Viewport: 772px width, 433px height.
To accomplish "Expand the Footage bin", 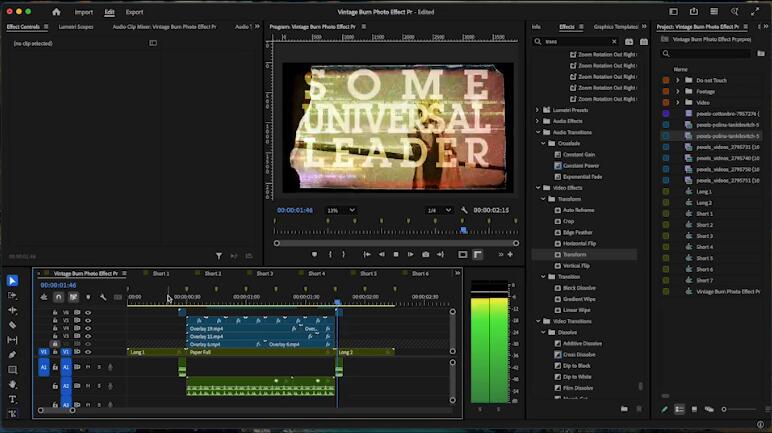I will 677,91.
